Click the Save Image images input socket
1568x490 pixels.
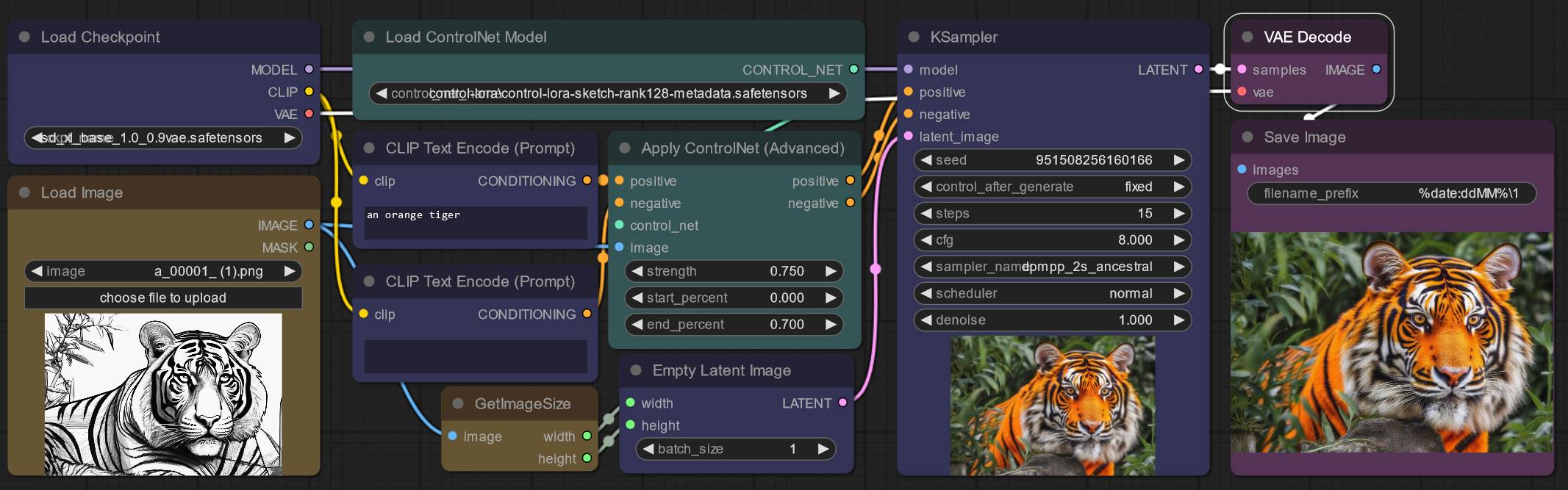pyautogui.click(x=1242, y=169)
